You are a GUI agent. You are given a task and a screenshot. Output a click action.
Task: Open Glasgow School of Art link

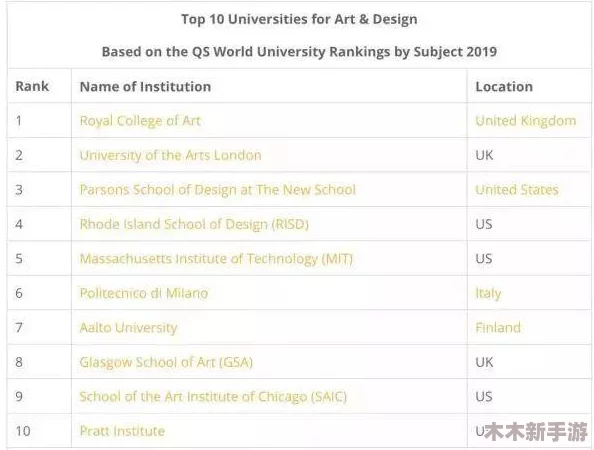click(x=166, y=362)
